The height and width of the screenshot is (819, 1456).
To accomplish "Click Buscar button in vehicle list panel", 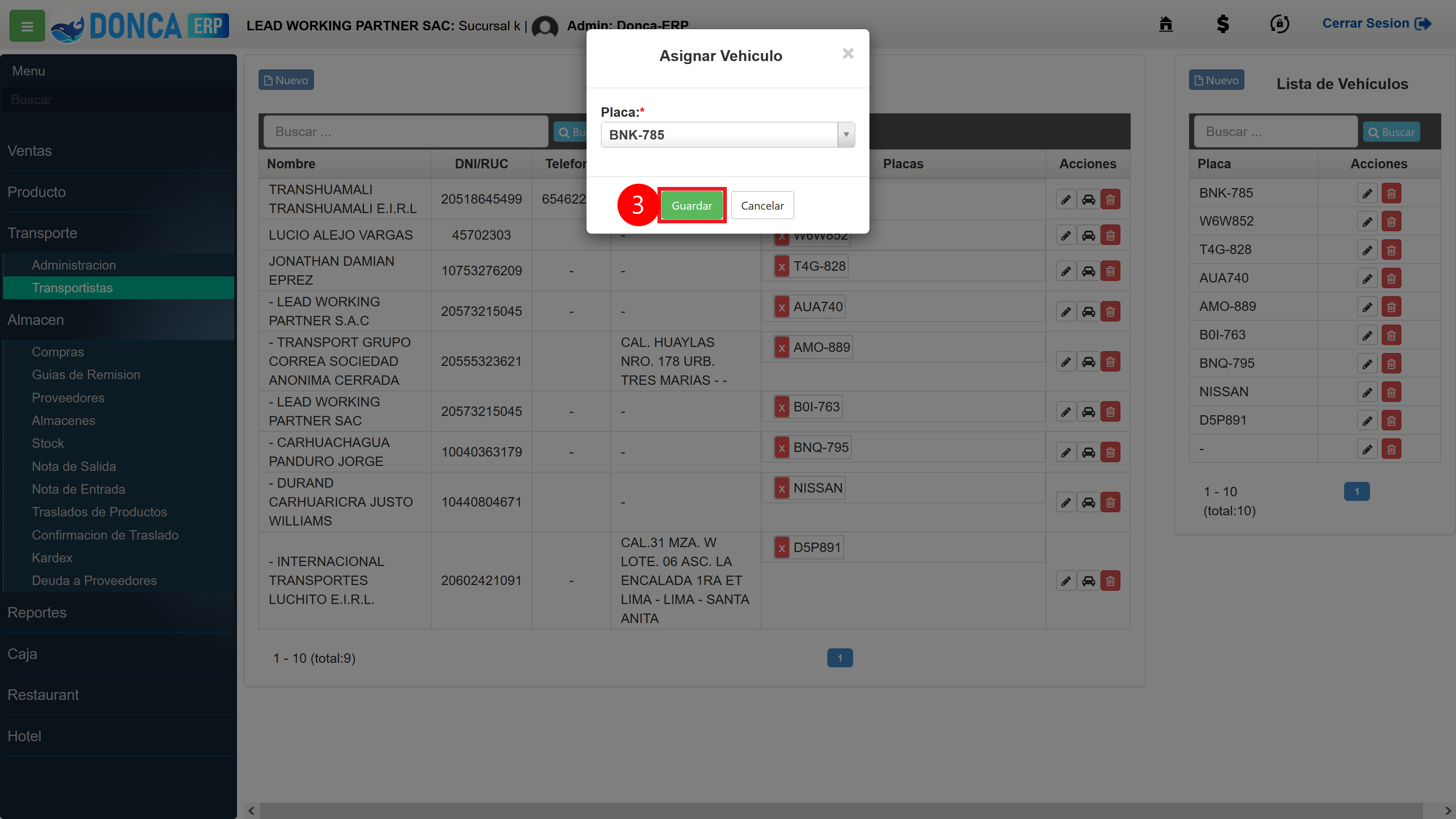I will [1391, 132].
